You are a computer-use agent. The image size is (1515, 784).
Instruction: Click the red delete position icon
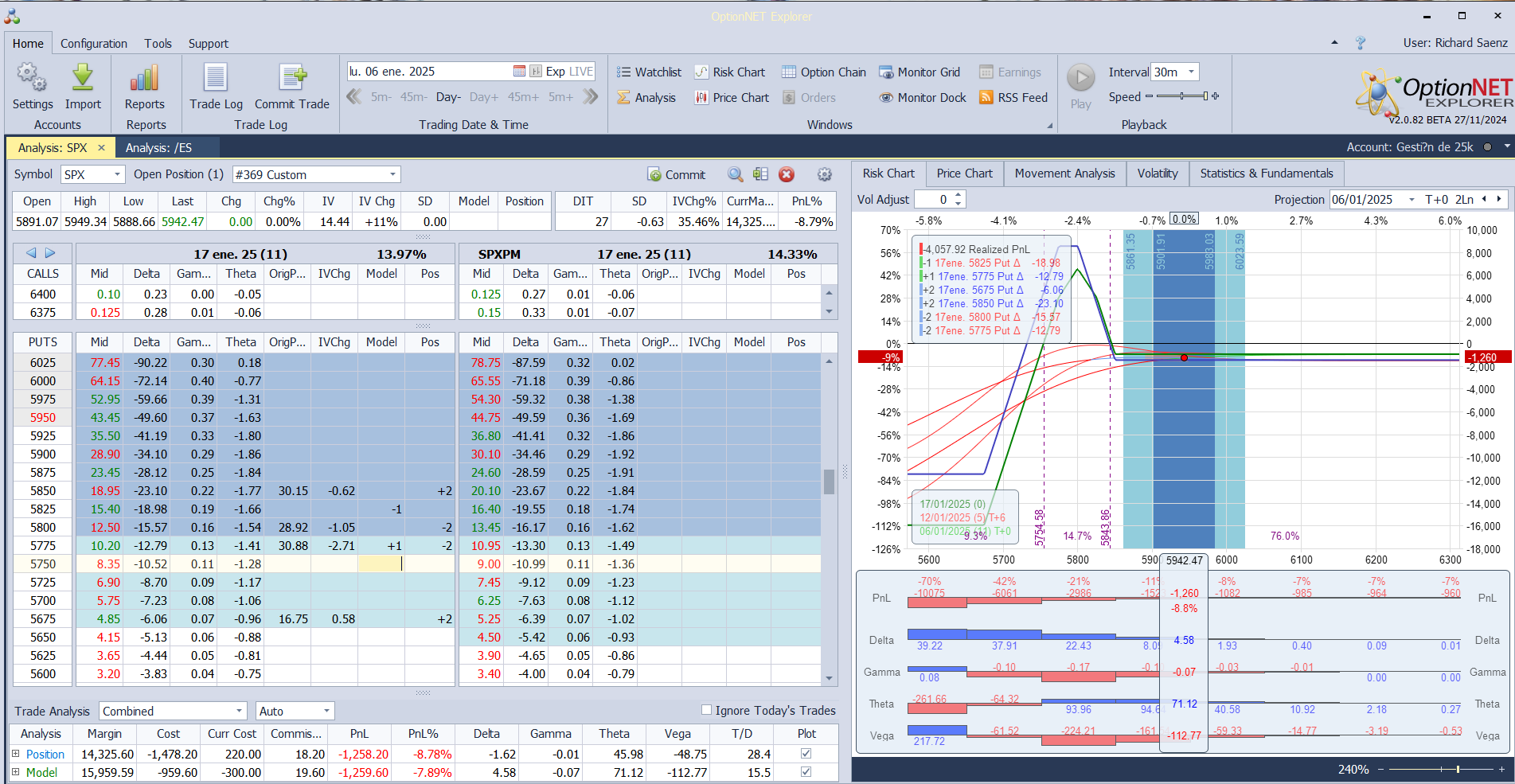(x=786, y=174)
